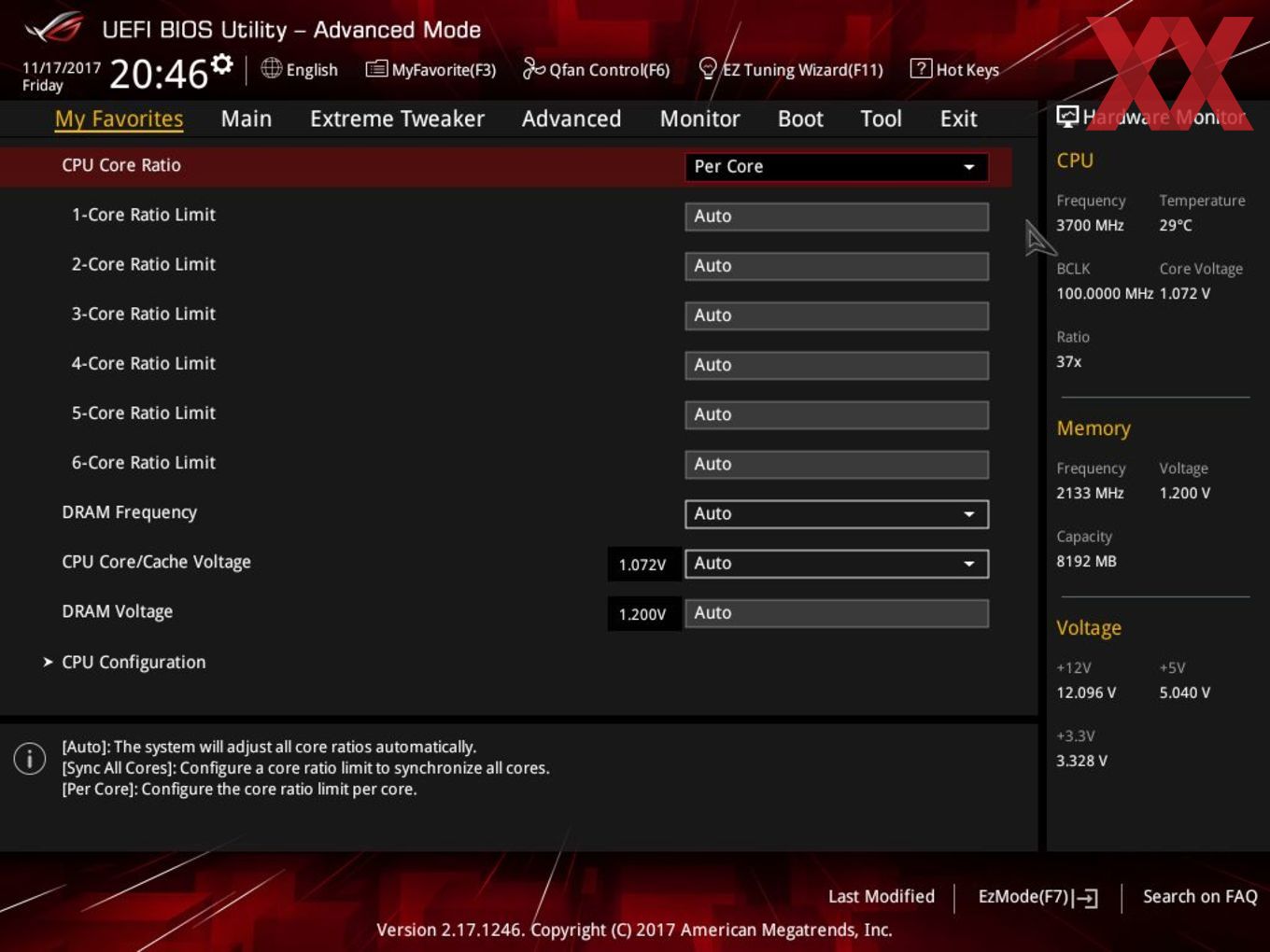Image resolution: width=1270 pixels, height=952 pixels.
Task: Click the 1.200V voltage readout box
Action: point(643,613)
